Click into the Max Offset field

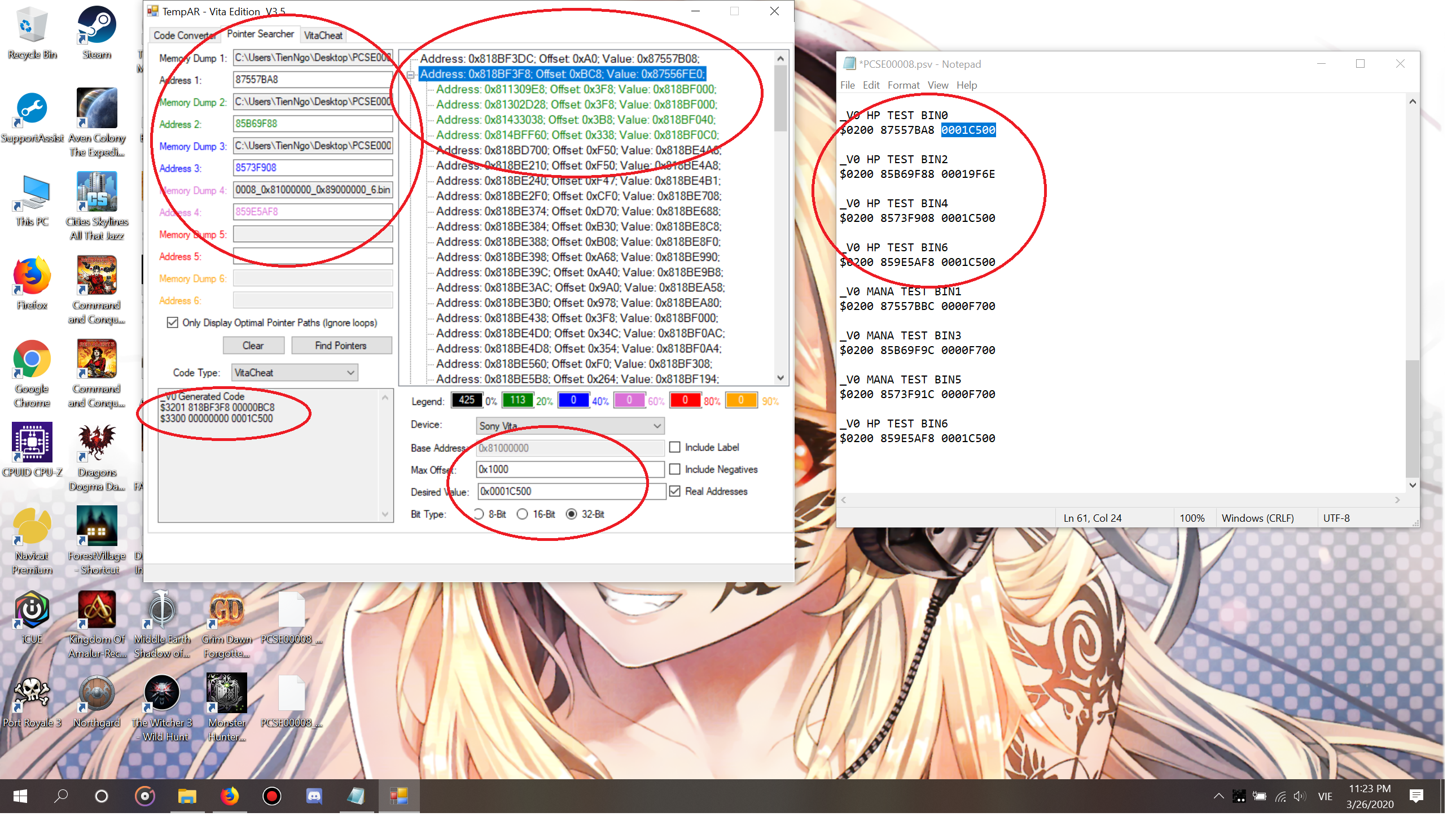[571, 470]
